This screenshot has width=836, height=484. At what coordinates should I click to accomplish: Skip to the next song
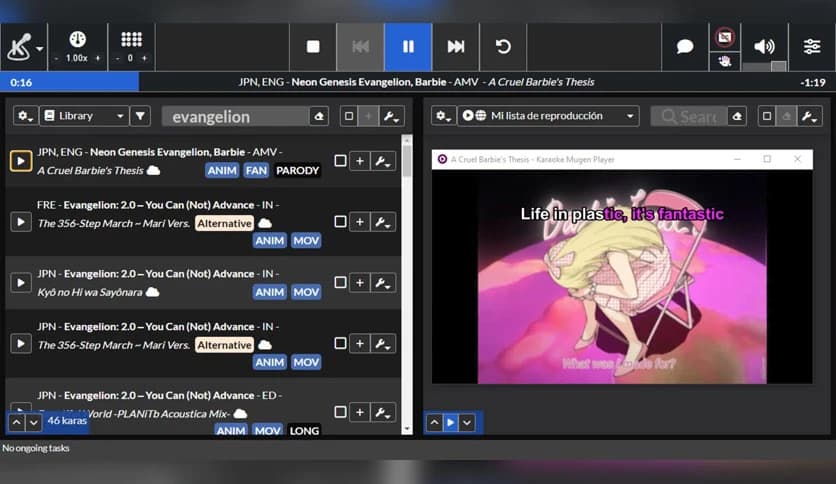click(x=455, y=47)
